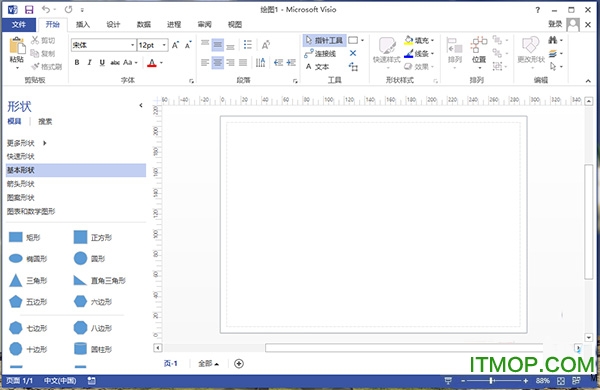Screen dimensions: 600x390
Task: Add a new page with plus icon
Action: 239,364
